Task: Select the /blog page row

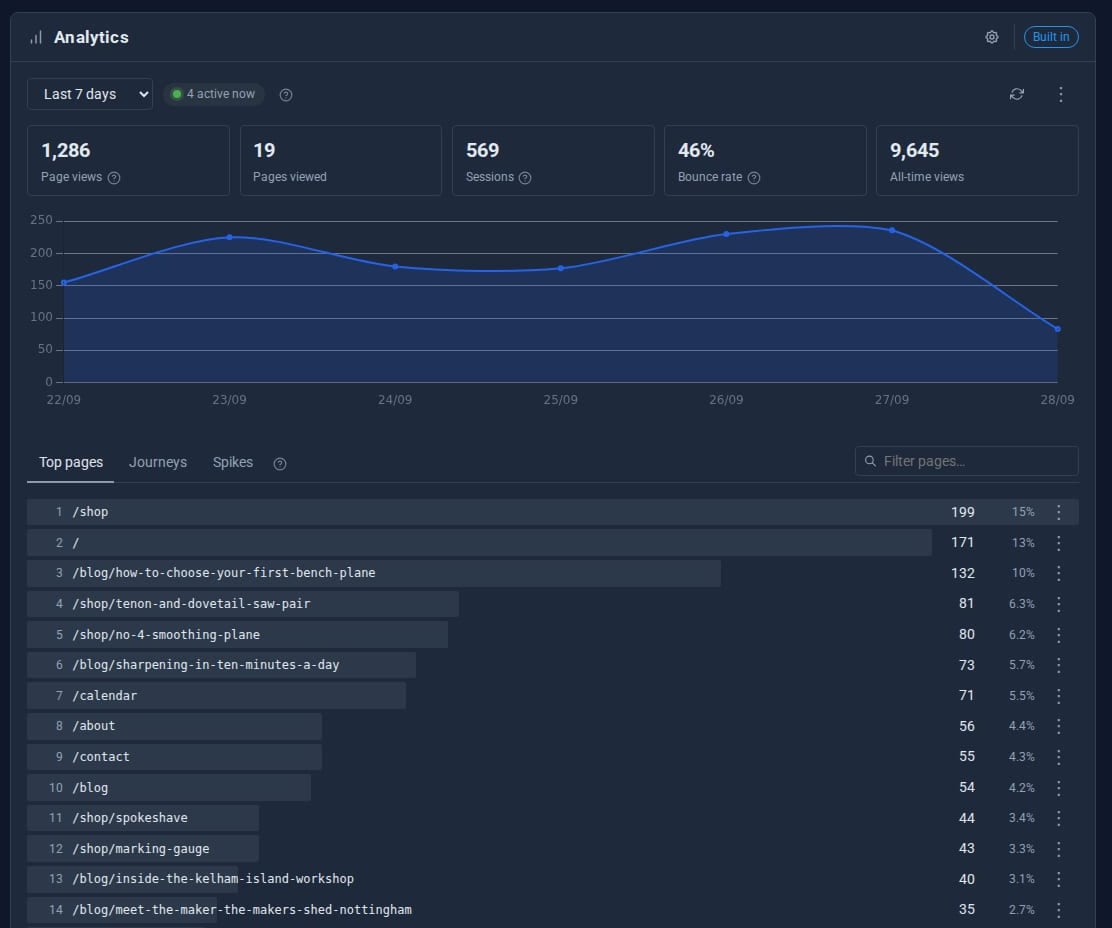Action: (x=552, y=788)
